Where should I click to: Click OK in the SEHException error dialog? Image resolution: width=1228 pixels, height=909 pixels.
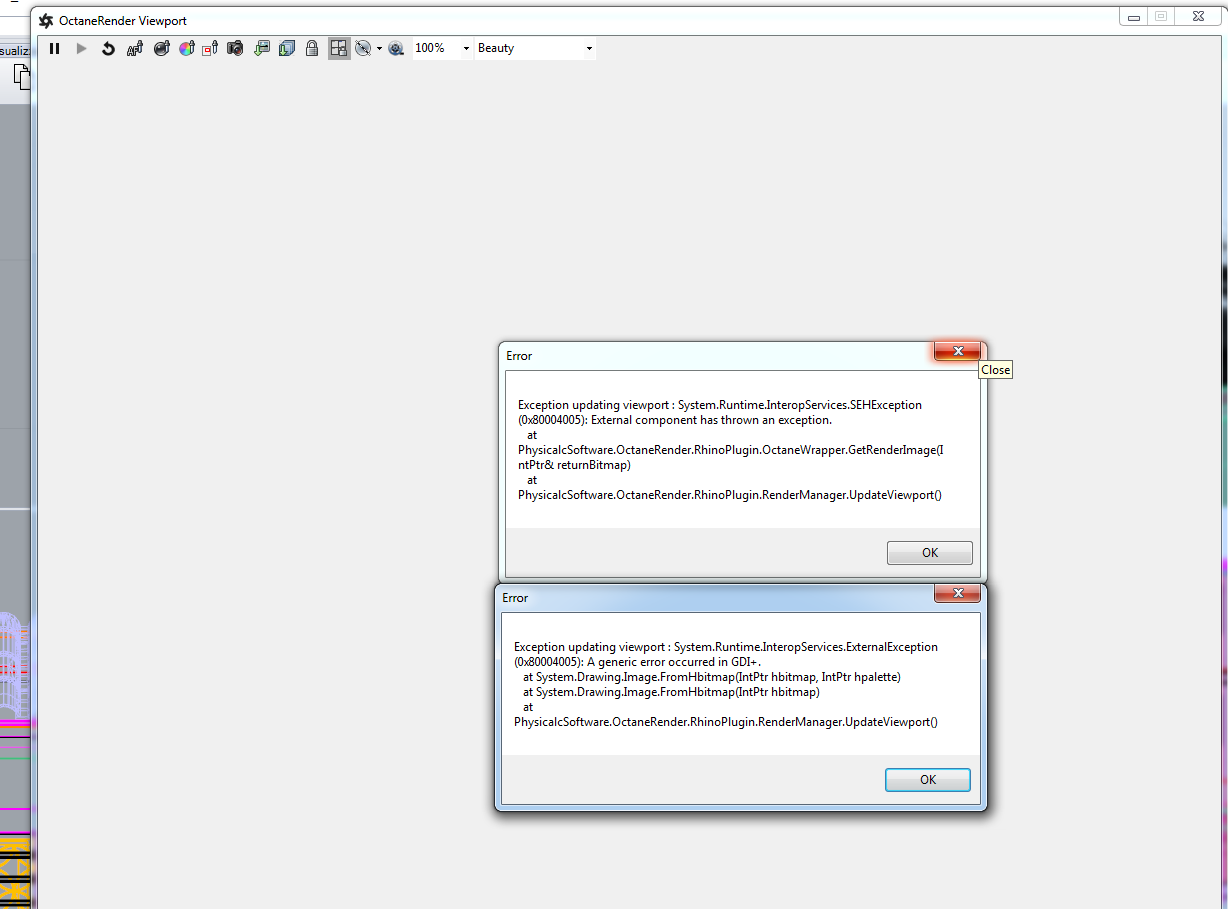(x=929, y=553)
